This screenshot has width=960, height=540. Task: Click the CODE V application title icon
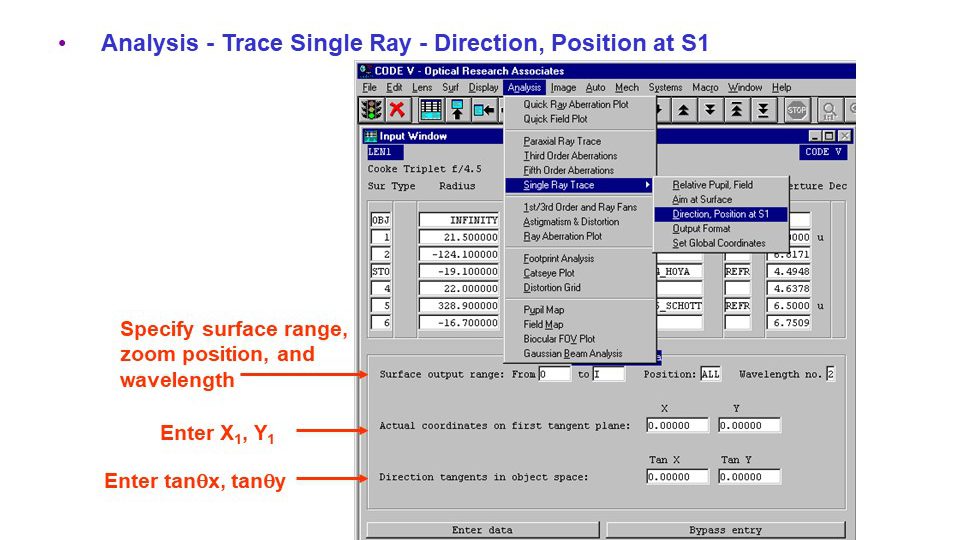tap(366, 70)
